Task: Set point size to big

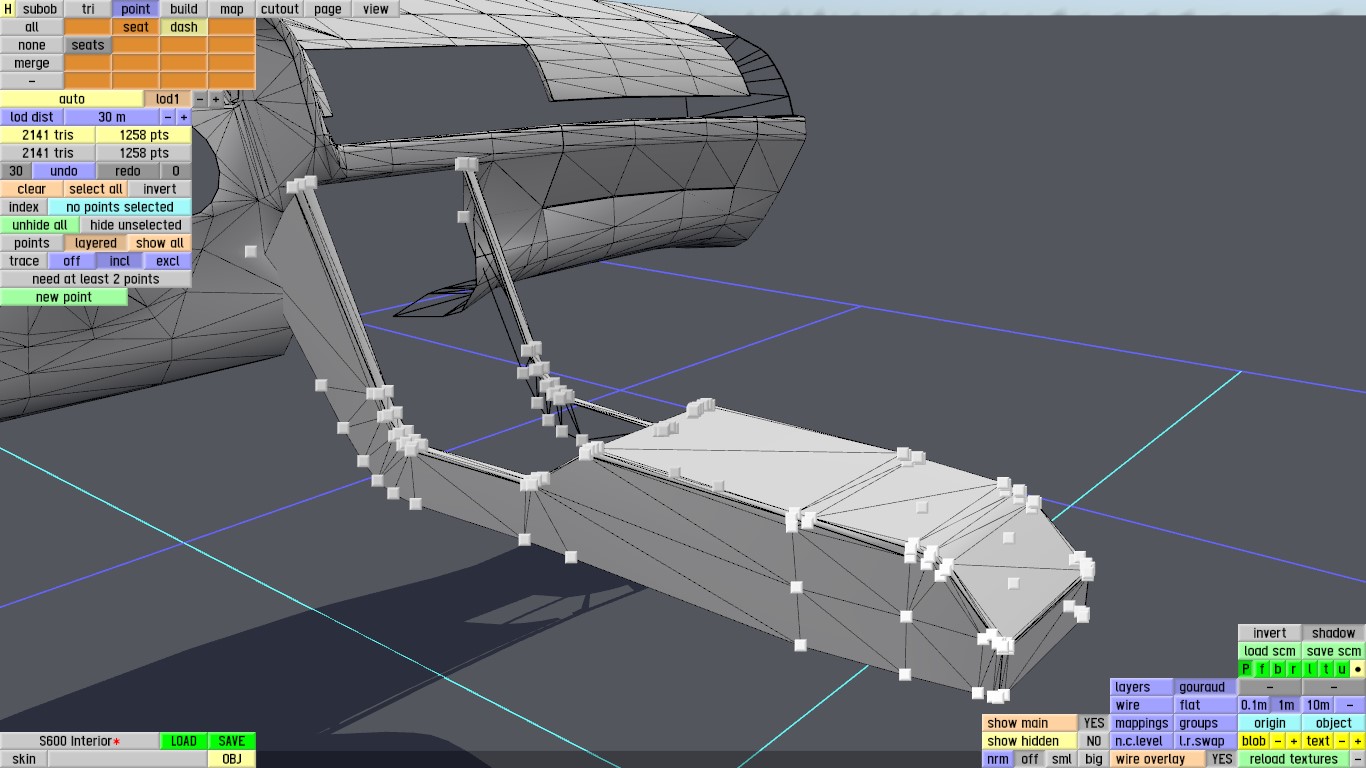Action: pyautogui.click(x=1094, y=759)
